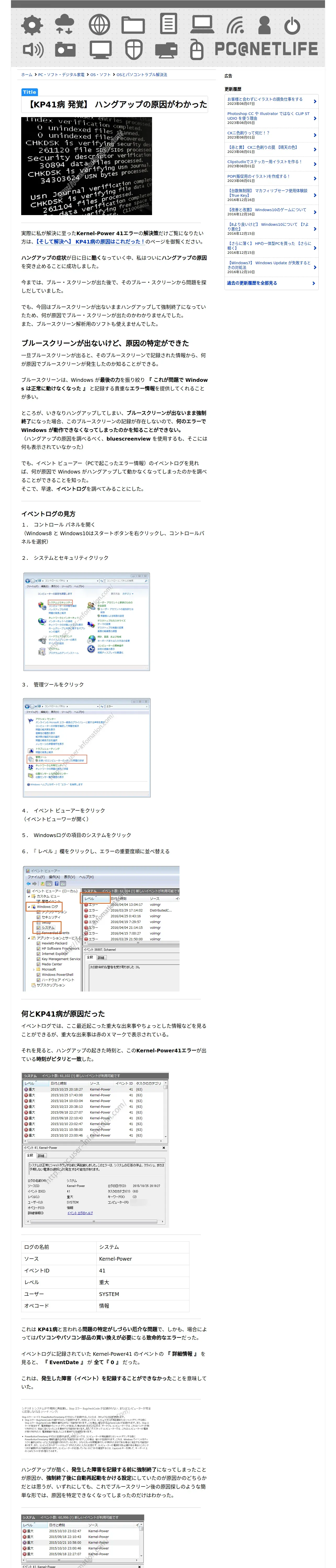Click the 何とKP41病が原因だった heading
This screenshot has height=1568, width=336.
[x=63, y=1014]
